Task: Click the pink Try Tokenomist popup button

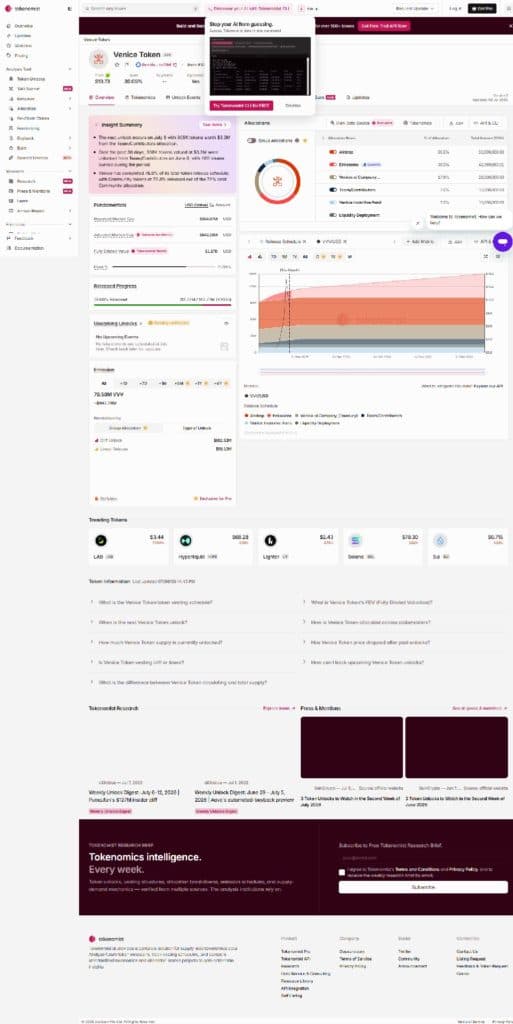Action: (241, 105)
